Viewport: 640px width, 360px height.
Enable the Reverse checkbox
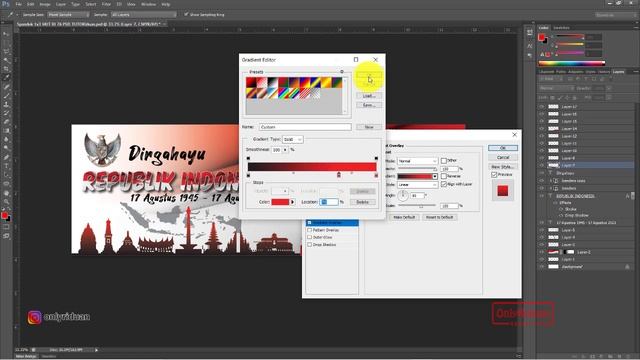[x=444, y=176]
